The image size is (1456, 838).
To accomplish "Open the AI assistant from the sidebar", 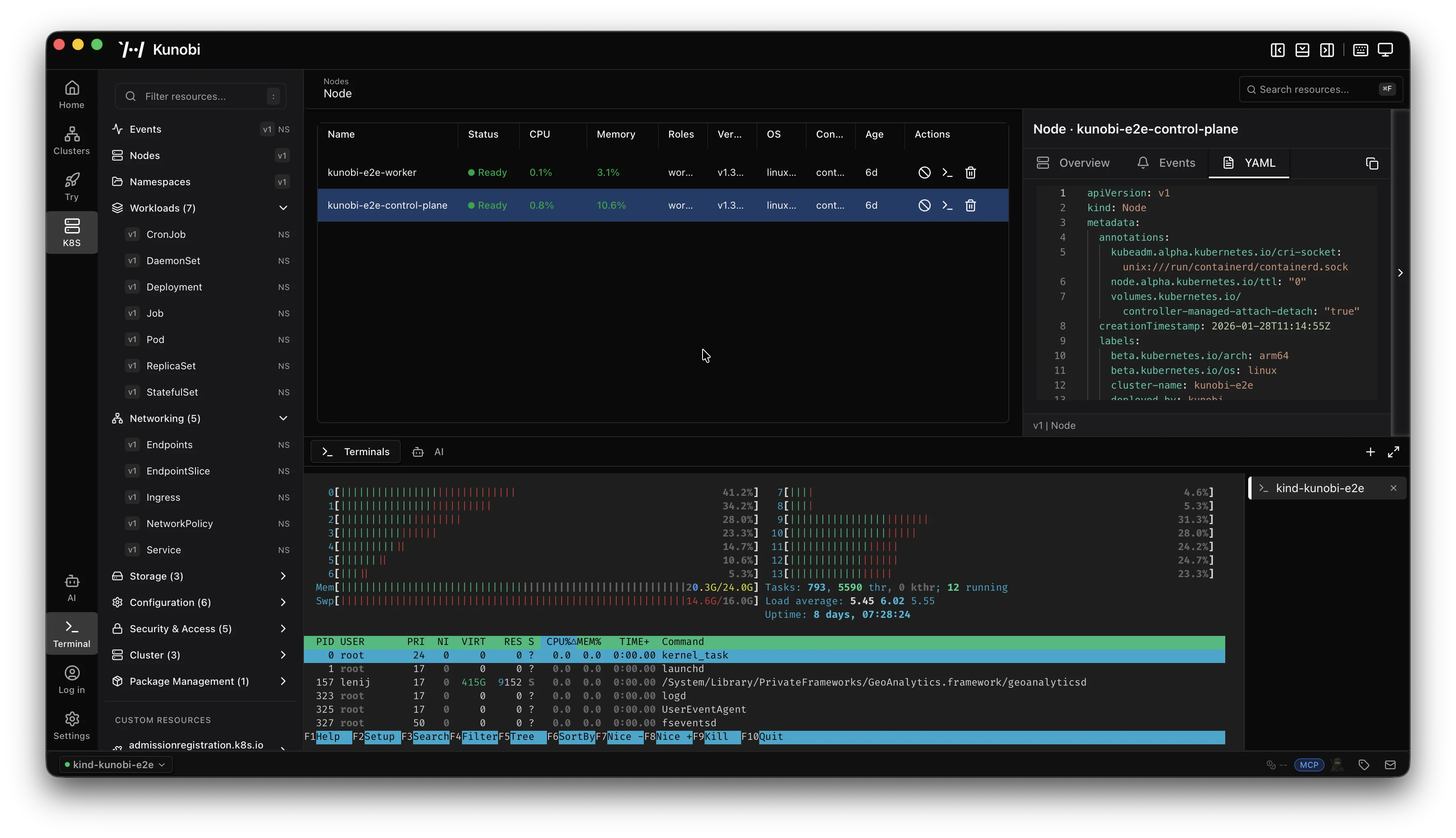I will coord(71,587).
